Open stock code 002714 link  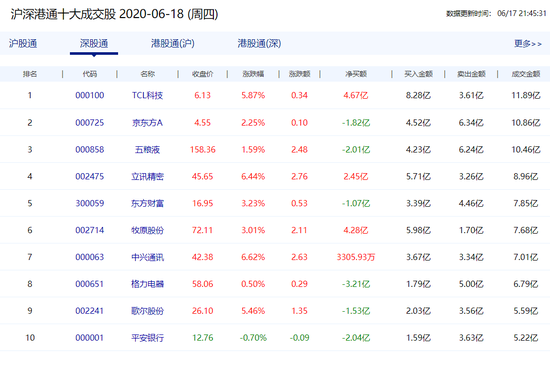pos(90,230)
